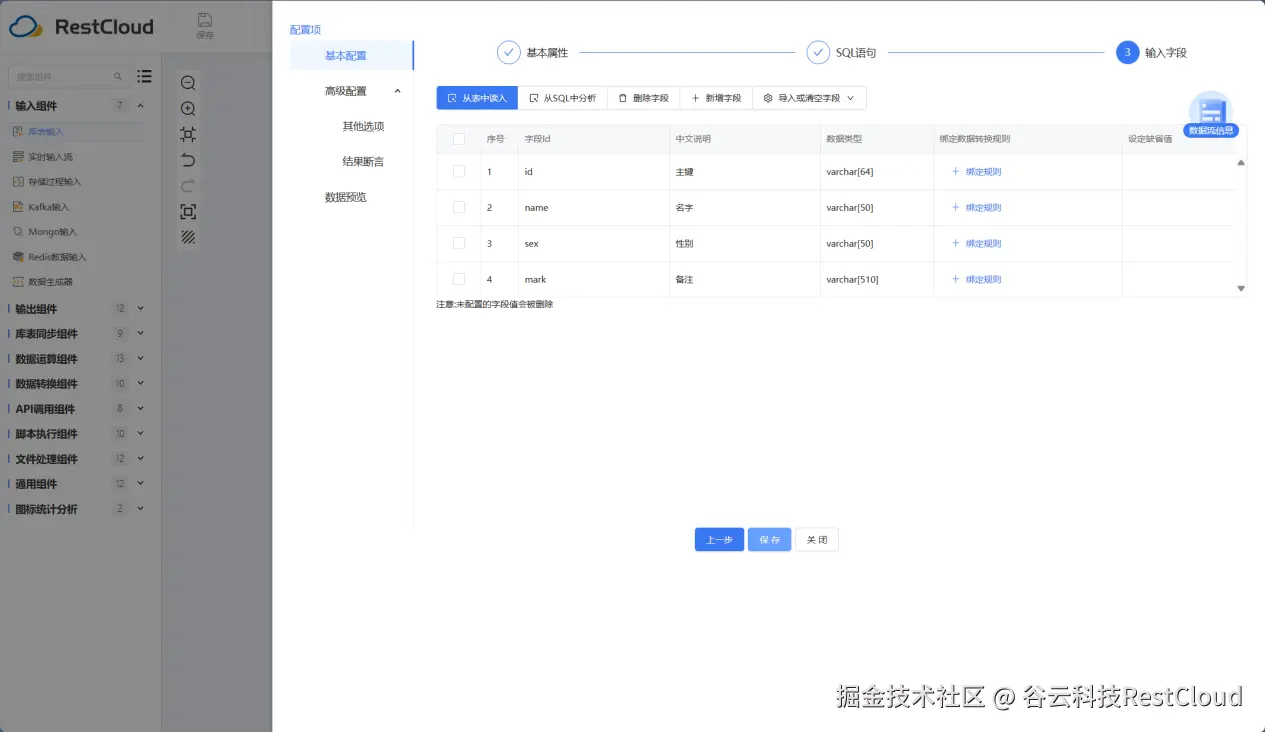Click the blue 保存 button at the bottom
The width and height of the screenshot is (1265, 732).
[769, 540]
